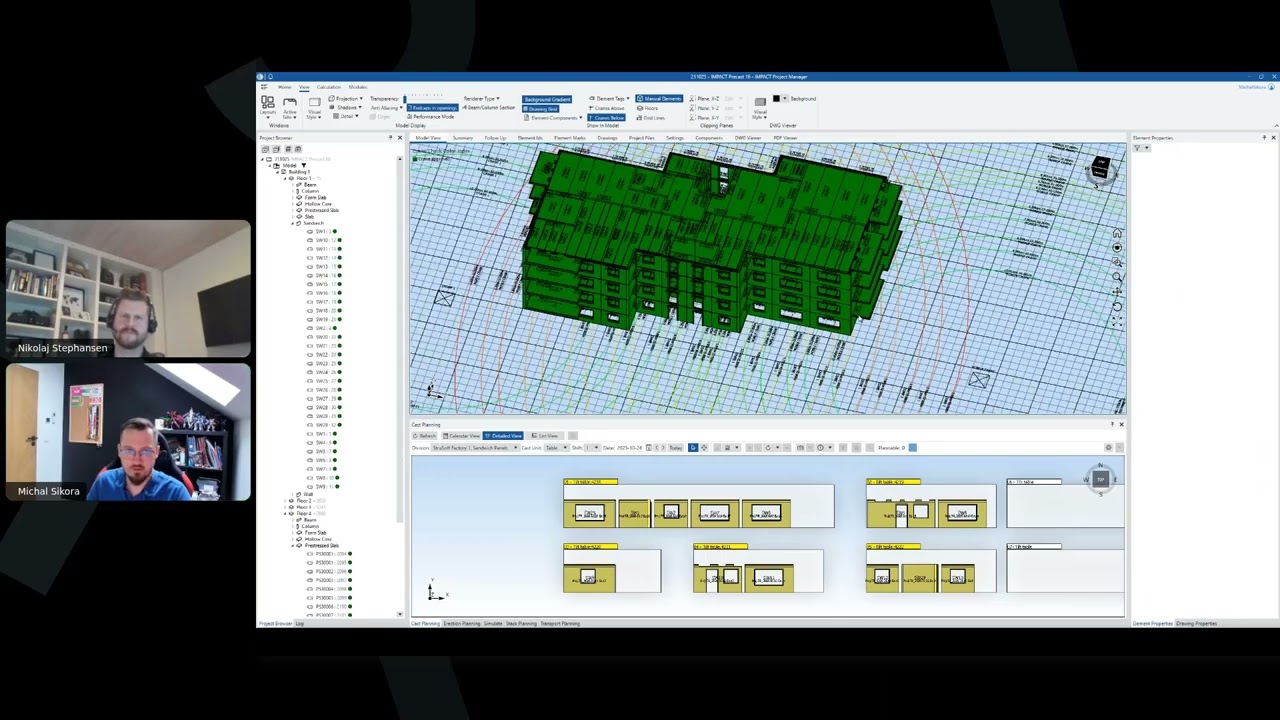Open the Calculation ribbon tab

click(329, 87)
